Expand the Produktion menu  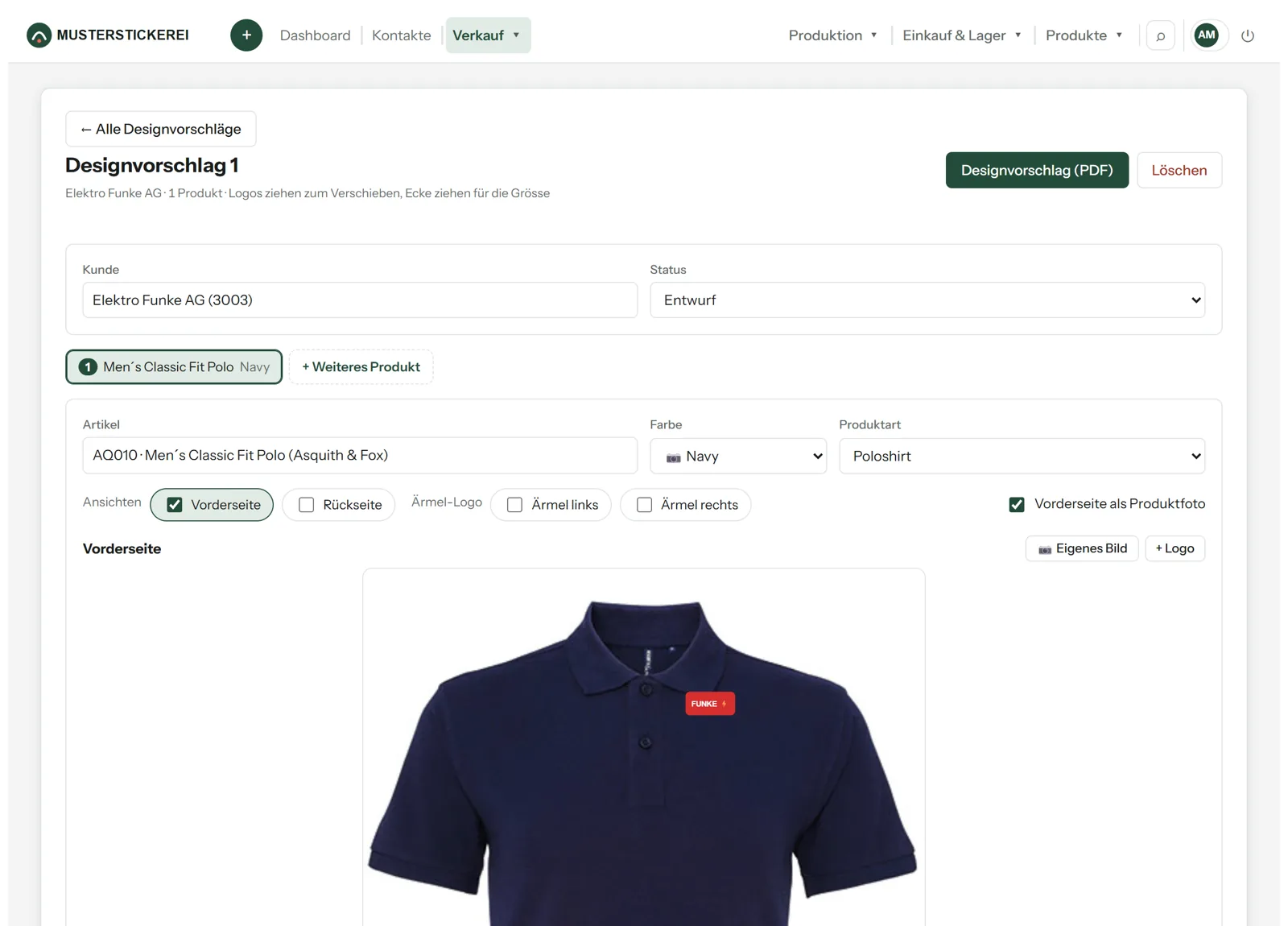coord(832,35)
